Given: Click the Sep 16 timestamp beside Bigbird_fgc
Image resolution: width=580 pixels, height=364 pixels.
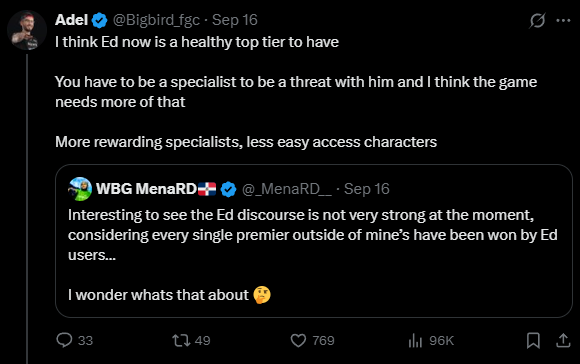Looking at the screenshot, I should click(x=235, y=20).
